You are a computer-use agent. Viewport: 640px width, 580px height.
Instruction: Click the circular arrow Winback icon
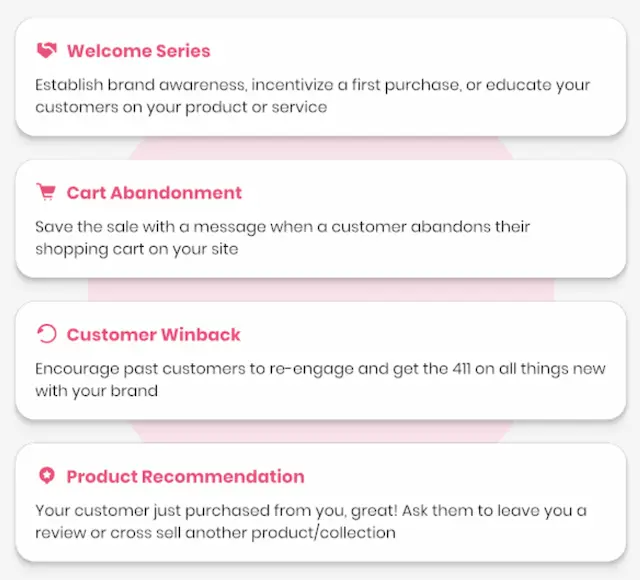pyautogui.click(x=47, y=334)
